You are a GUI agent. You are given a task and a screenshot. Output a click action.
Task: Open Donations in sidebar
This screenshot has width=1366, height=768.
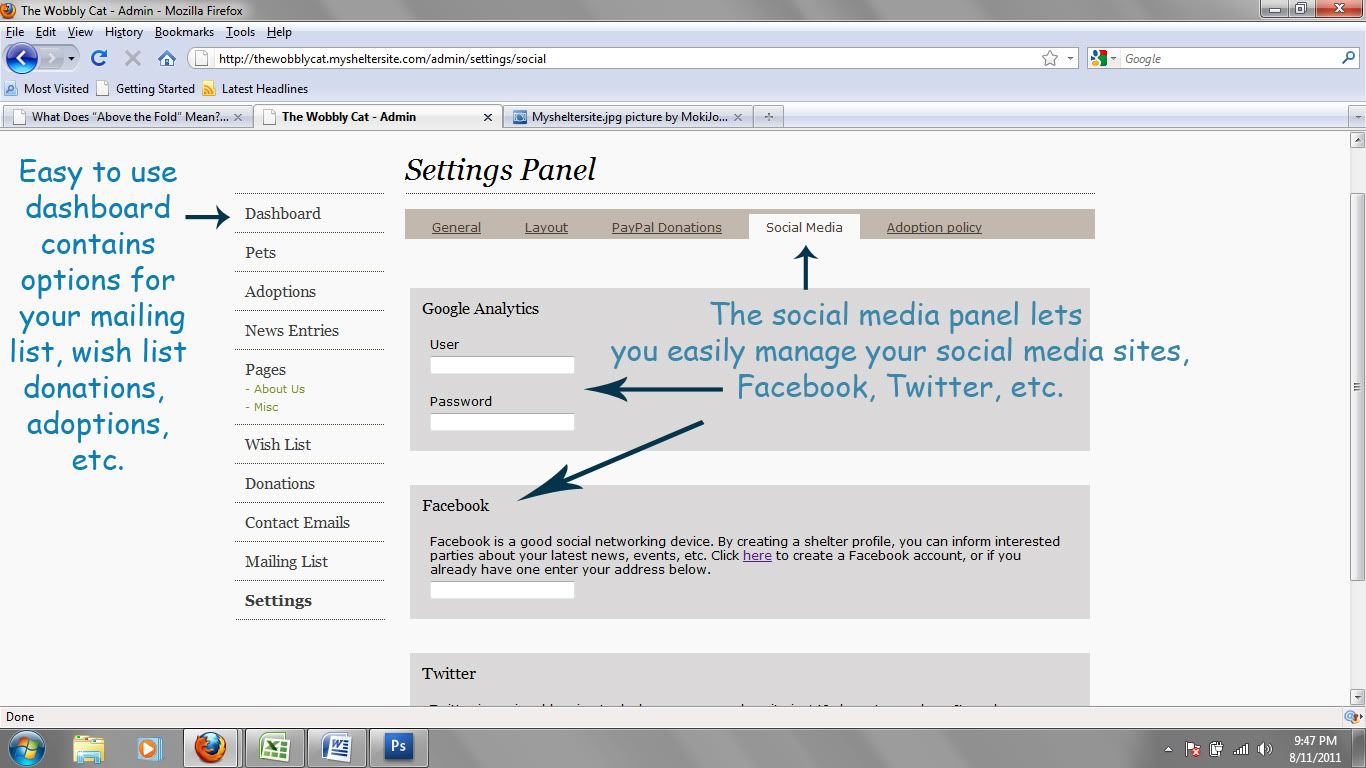pyautogui.click(x=280, y=483)
